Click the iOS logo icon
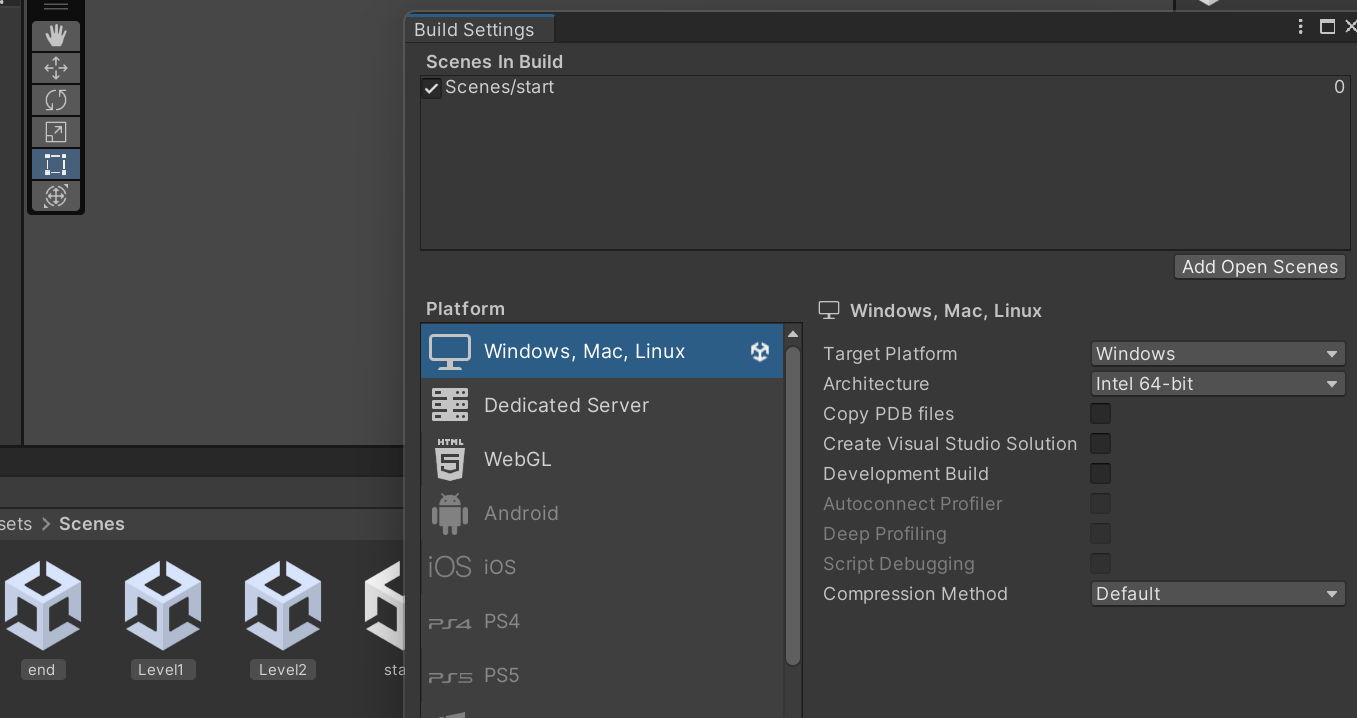 pyautogui.click(x=450, y=567)
